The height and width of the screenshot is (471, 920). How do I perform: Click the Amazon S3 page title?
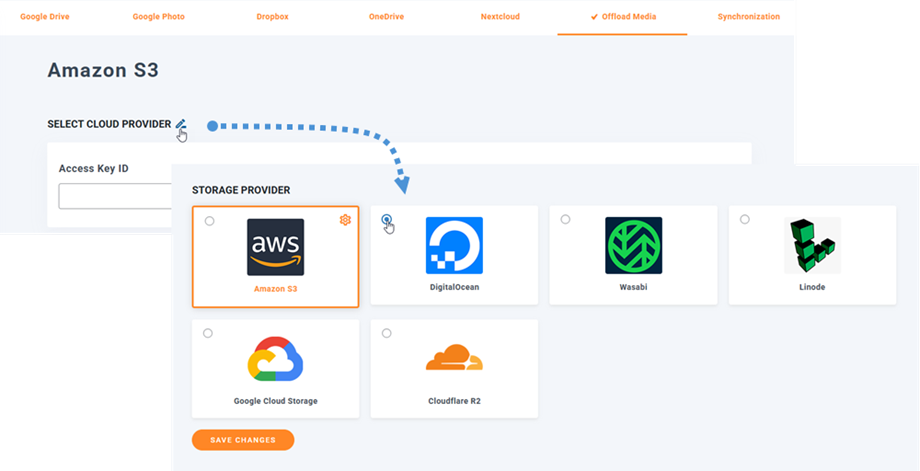103,70
